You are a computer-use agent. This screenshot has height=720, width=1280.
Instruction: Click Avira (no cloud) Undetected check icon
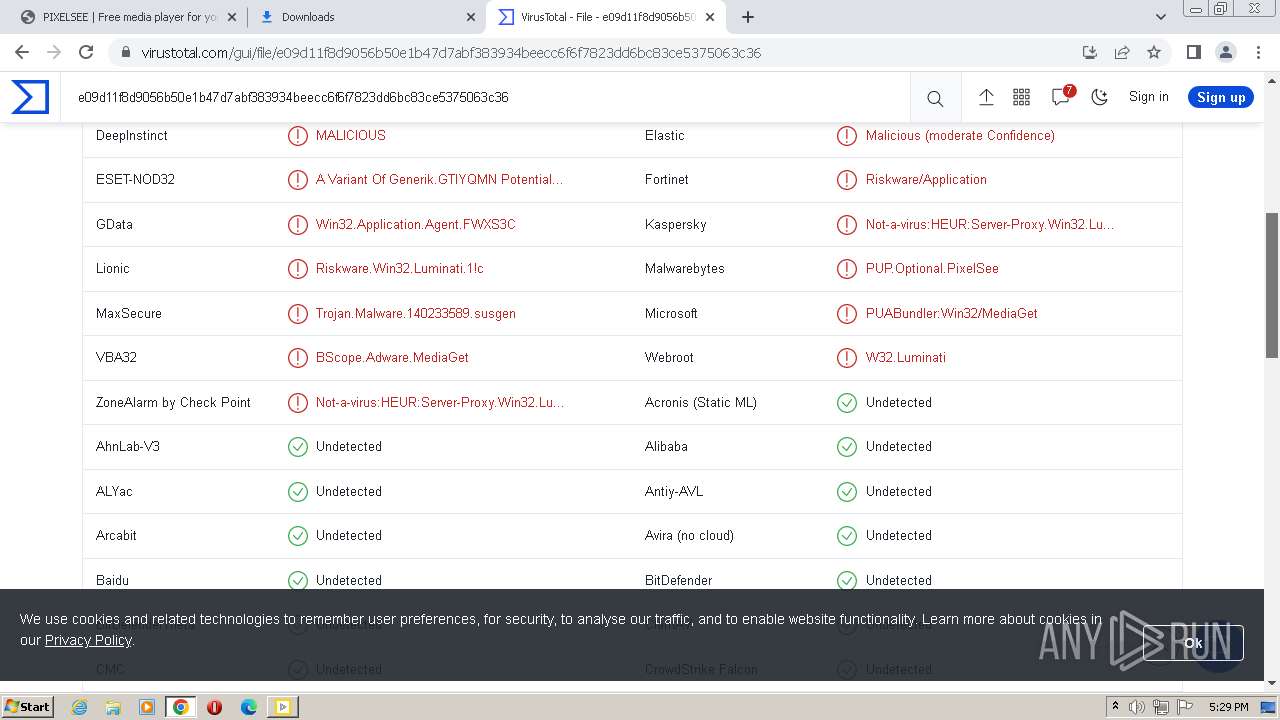(847, 535)
